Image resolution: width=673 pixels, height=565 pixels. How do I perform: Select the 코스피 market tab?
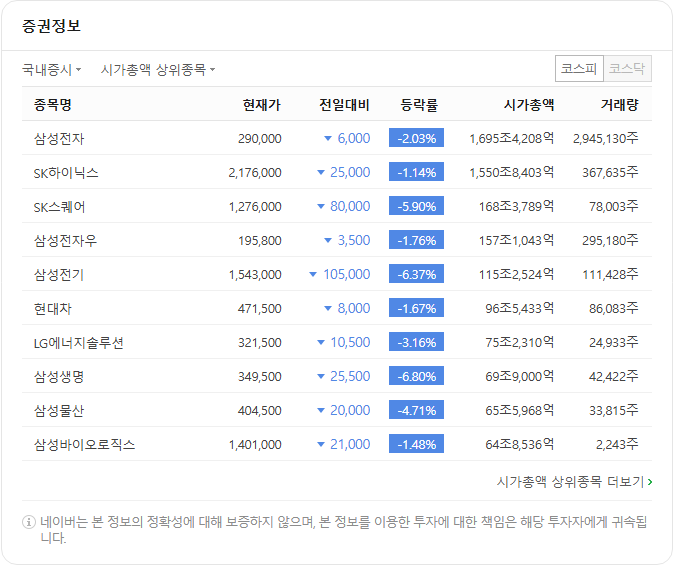coord(579,68)
